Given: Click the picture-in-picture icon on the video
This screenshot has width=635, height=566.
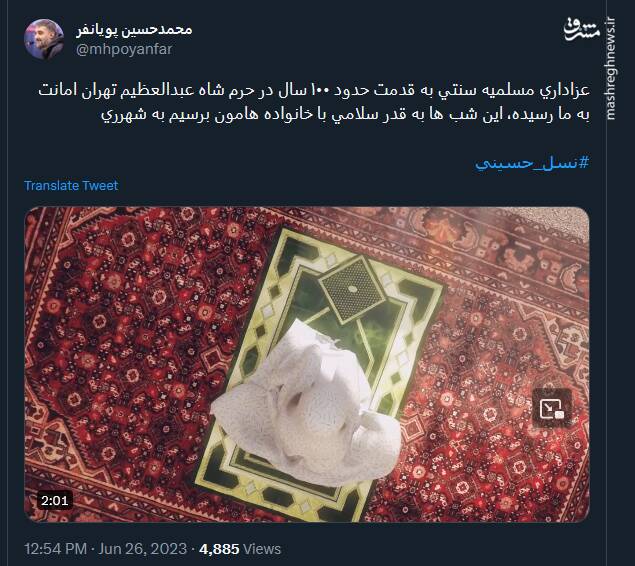Looking at the screenshot, I should click(552, 408).
